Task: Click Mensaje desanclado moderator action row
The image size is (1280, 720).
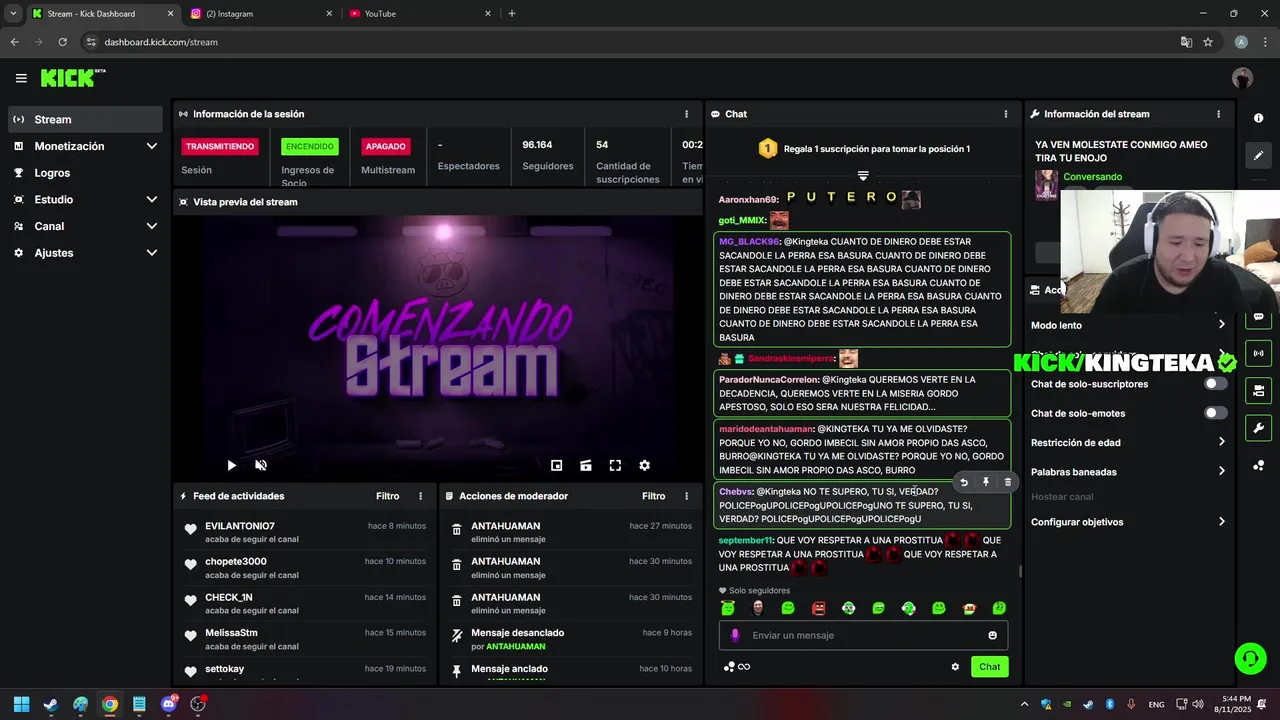Action: (x=570, y=639)
